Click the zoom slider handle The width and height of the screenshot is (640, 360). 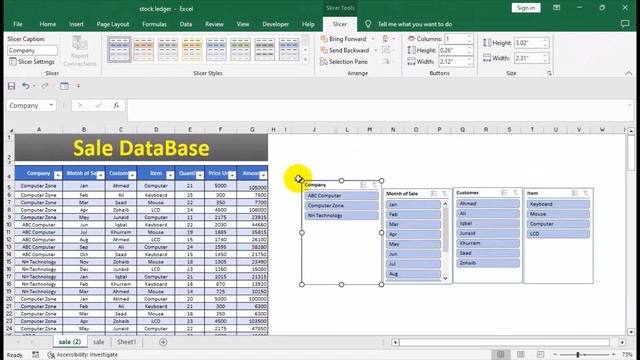[x=578, y=355]
